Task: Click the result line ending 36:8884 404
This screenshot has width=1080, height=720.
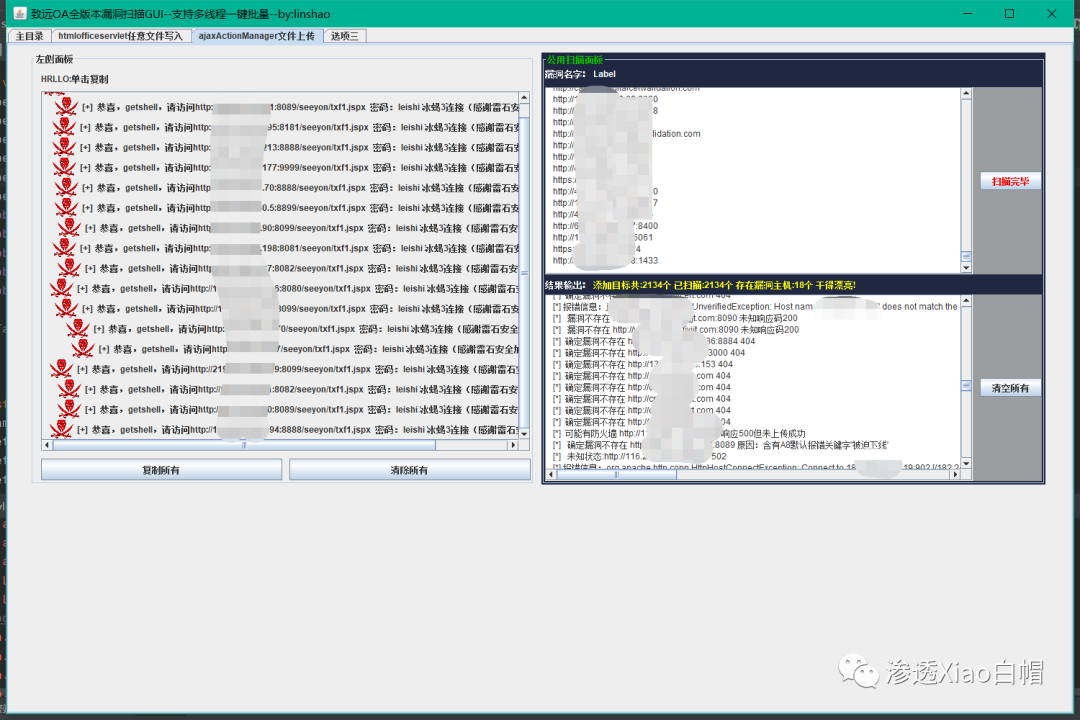Action: point(654,341)
